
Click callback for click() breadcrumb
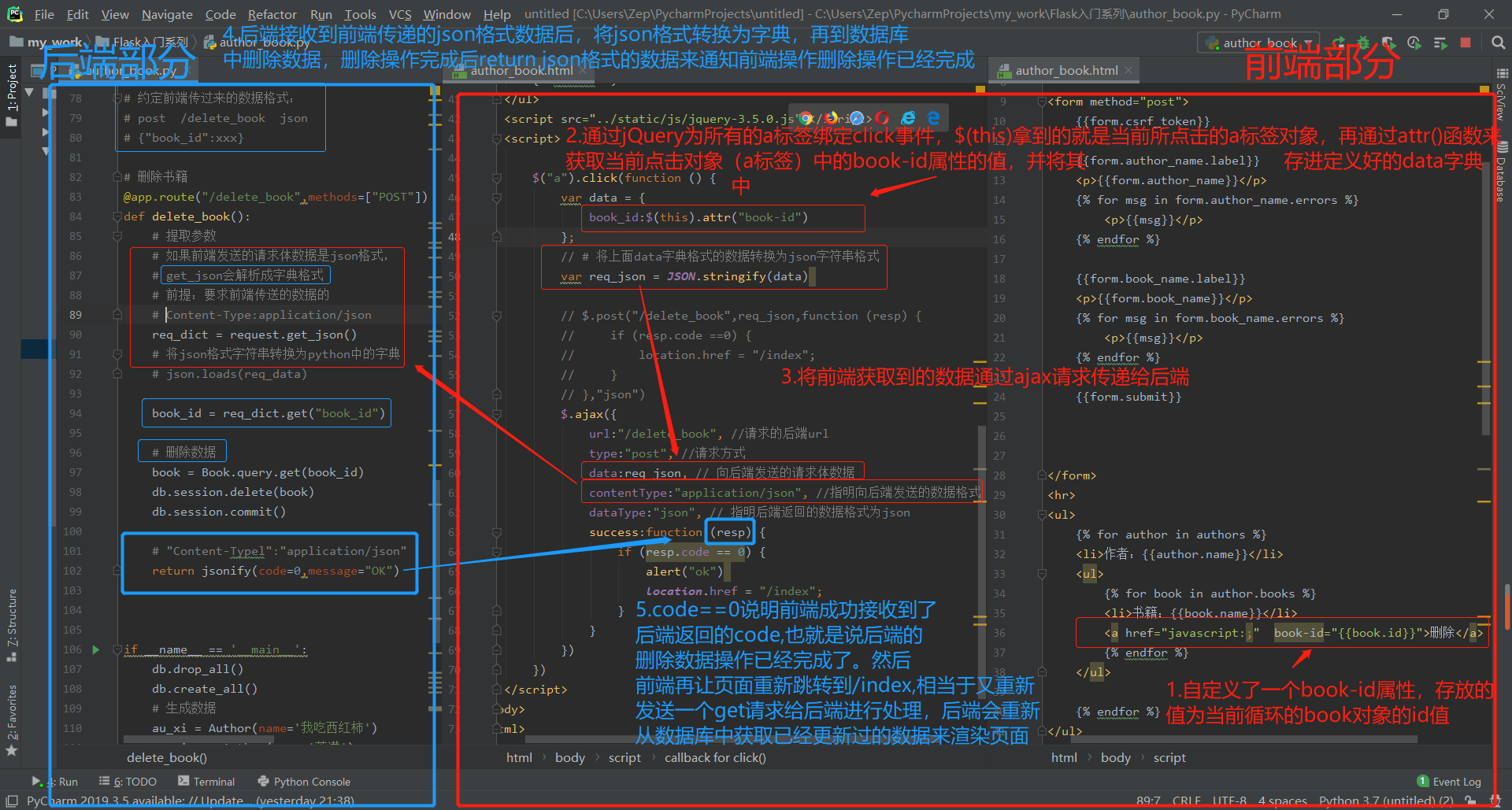click(714, 757)
